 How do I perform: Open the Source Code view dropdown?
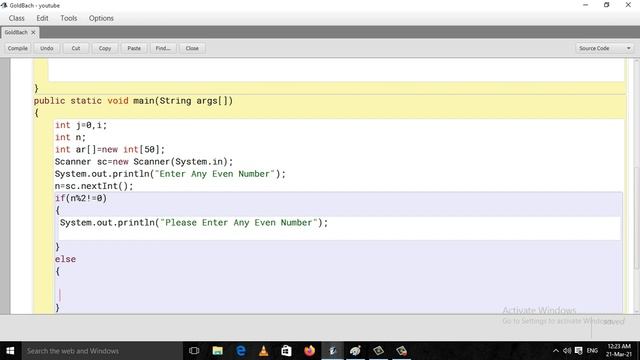coord(604,48)
